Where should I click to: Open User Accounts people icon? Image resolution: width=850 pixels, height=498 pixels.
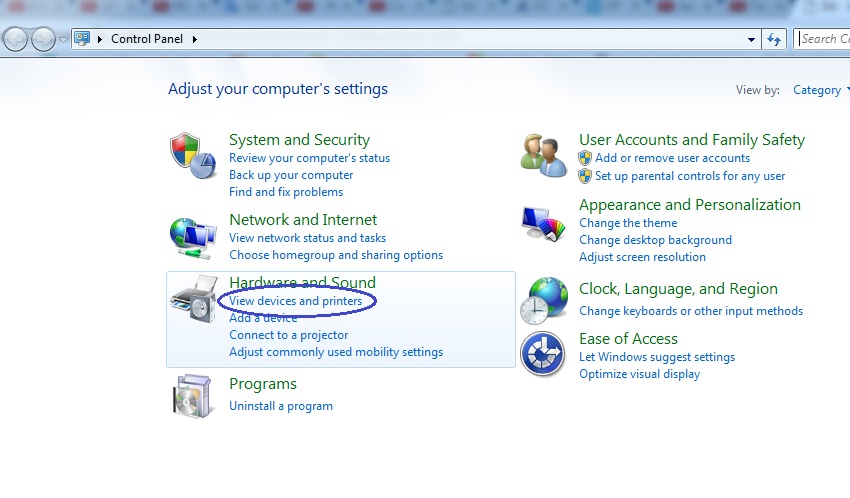[543, 156]
